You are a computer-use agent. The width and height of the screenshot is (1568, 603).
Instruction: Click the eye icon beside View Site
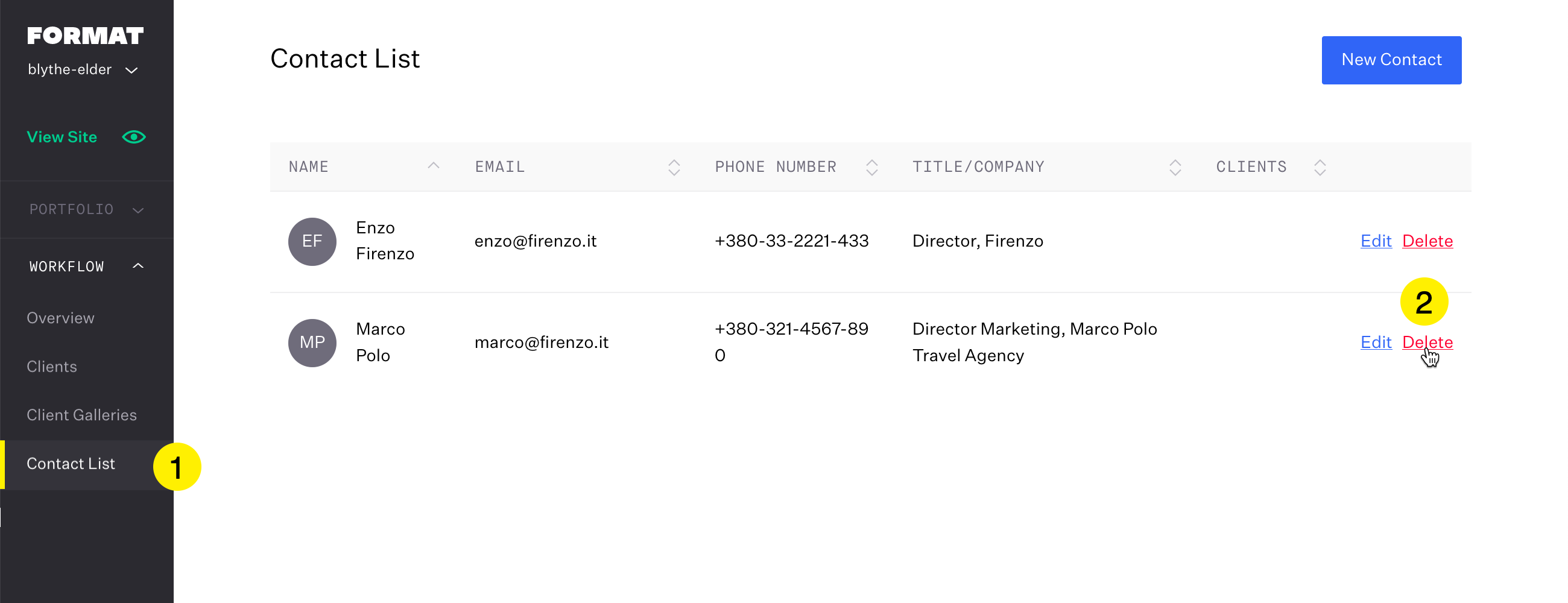coord(133,136)
